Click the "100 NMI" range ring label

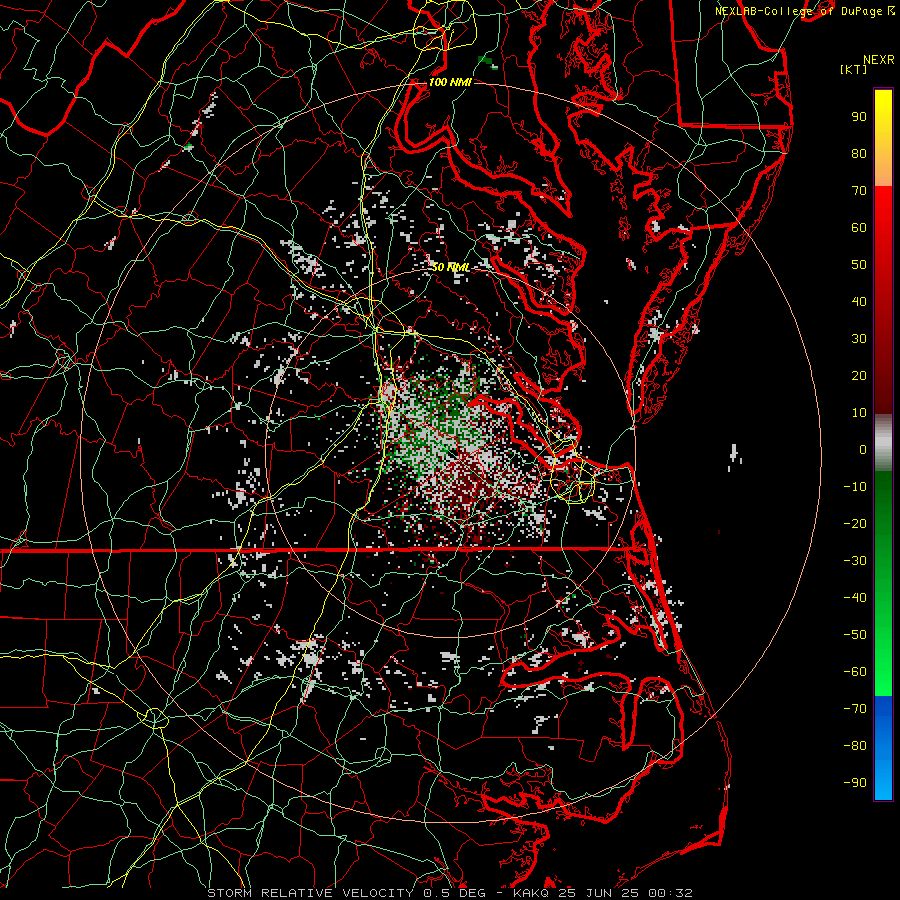(x=450, y=83)
